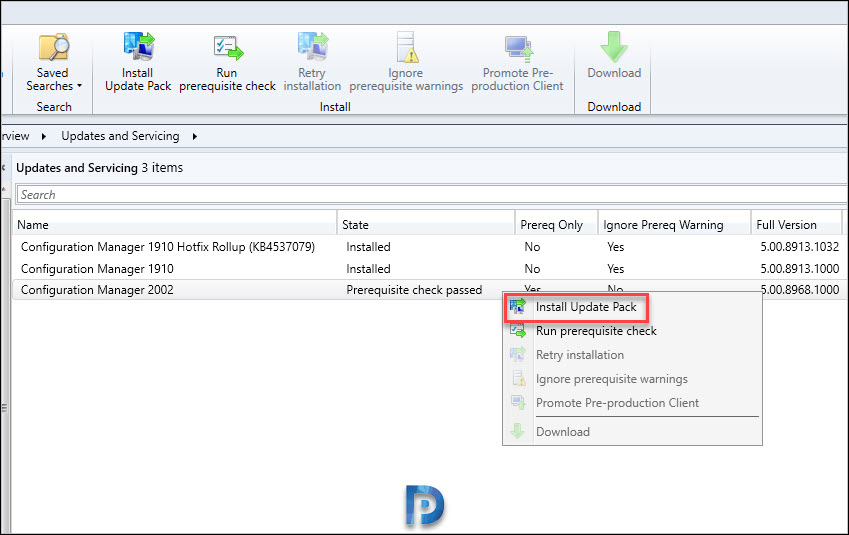Click the Ignore prerequisite warnings context menu icon
This screenshot has width=849, height=535.
coord(519,379)
